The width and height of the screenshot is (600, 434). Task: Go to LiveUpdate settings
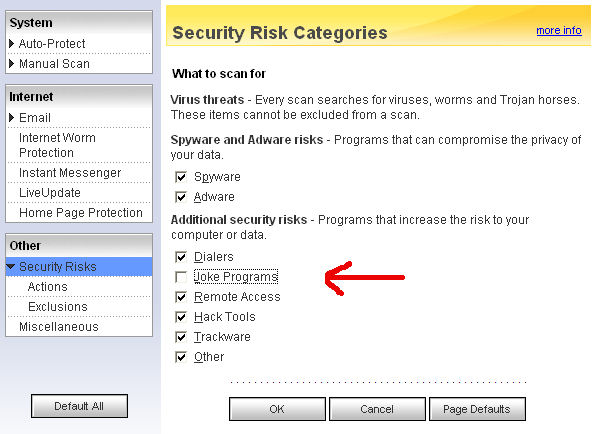pyautogui.click(x=50, y=193)
